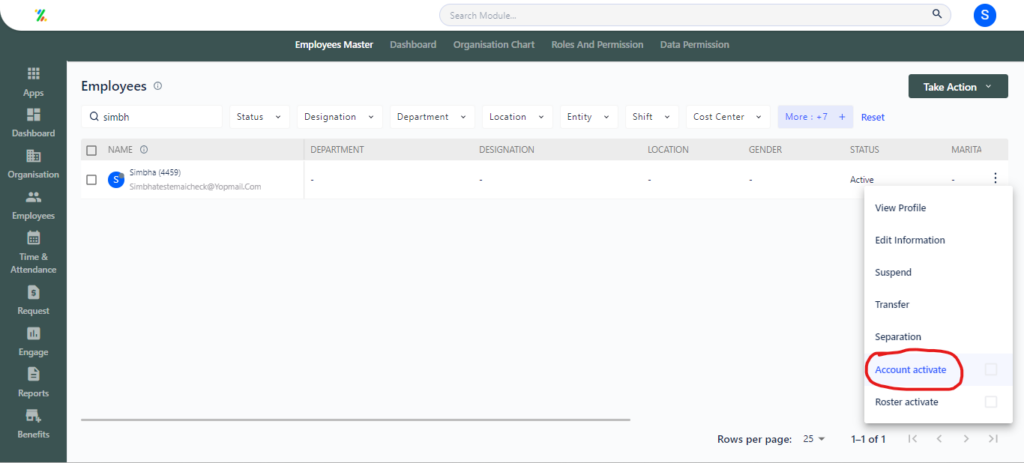Click plus icon on More filters
This screenshot has width=1024, height=463.
point(842,117)
